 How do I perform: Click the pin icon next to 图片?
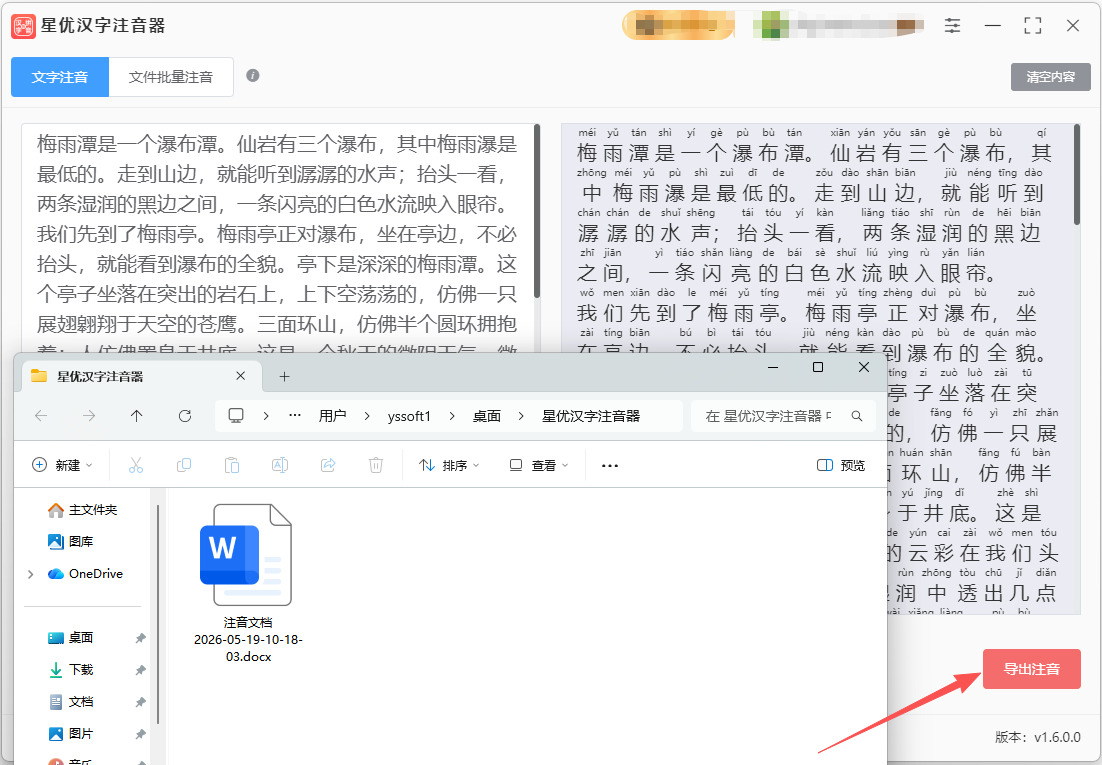click(140, 734)
